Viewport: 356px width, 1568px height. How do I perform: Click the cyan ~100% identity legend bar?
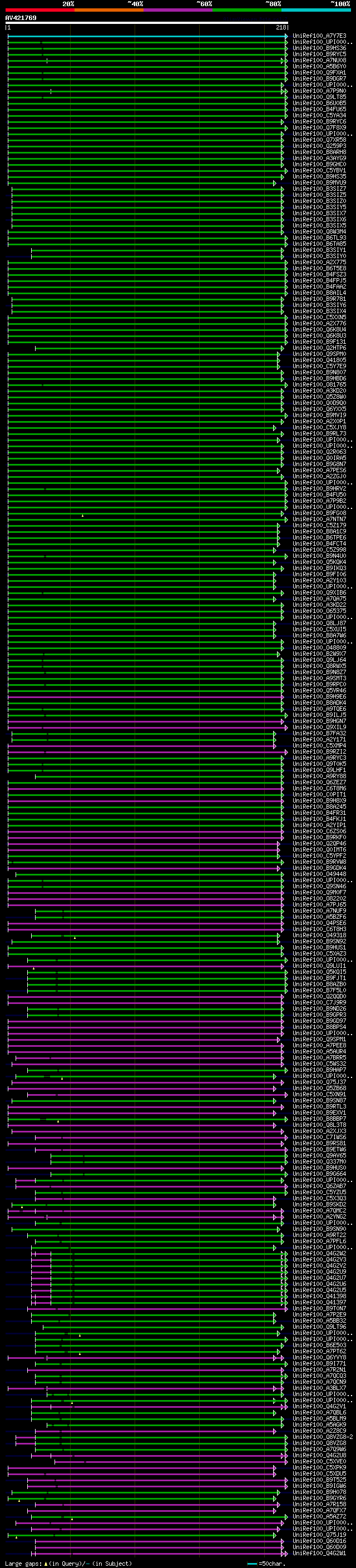pos(316,10)
